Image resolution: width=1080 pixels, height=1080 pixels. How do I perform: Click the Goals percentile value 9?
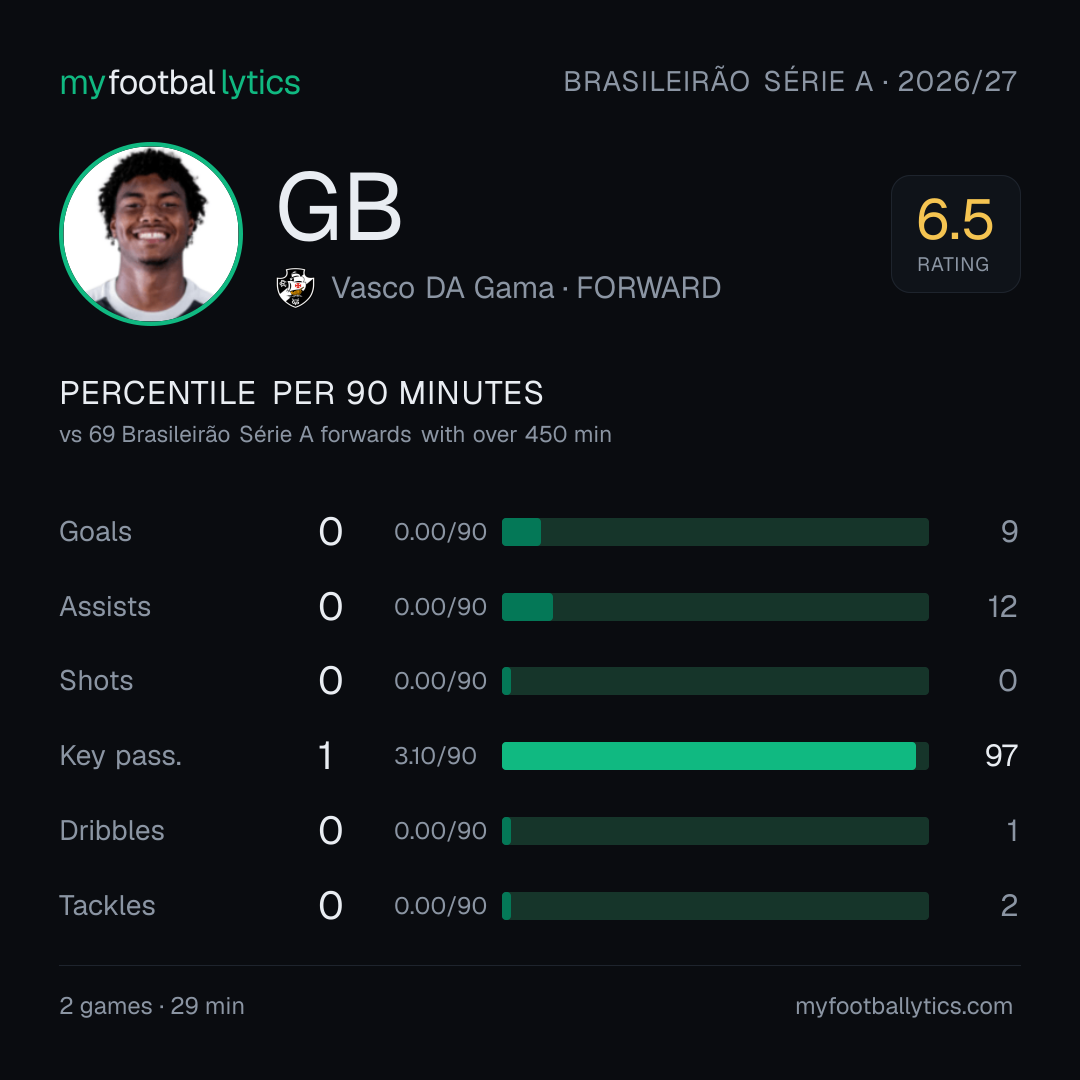[1009, 532]
